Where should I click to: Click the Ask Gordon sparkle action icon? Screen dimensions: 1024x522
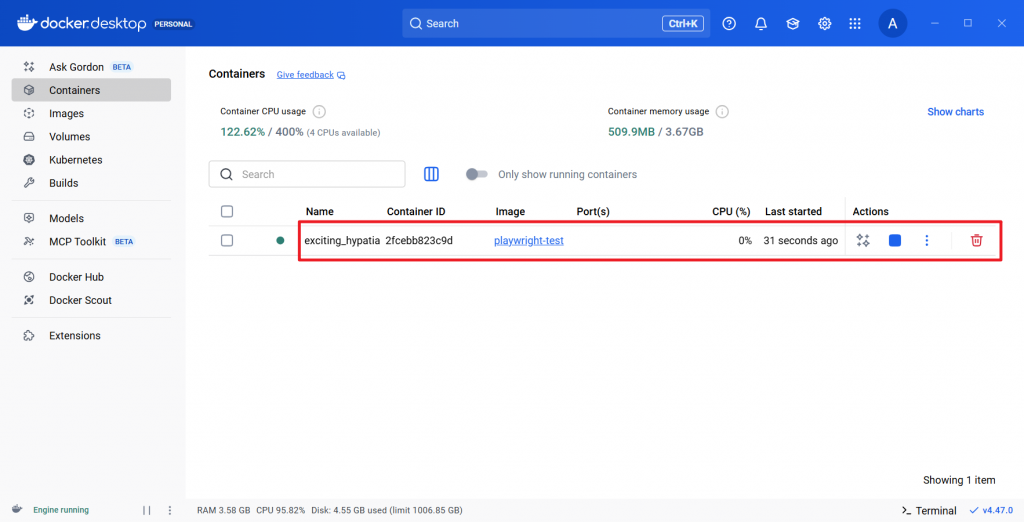click(x=863, y=240)
